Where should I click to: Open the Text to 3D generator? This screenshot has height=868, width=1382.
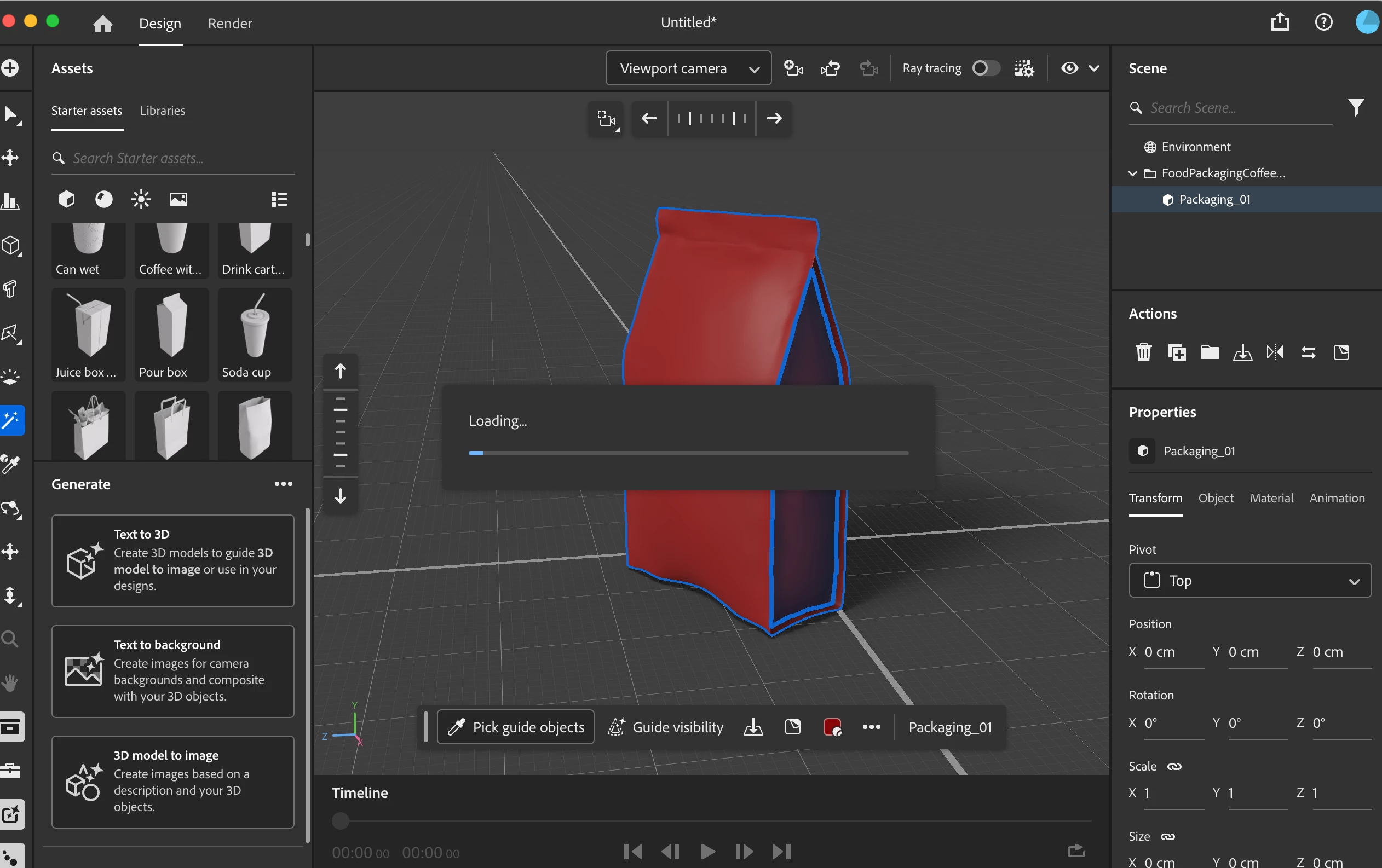(x=173, y=560)
